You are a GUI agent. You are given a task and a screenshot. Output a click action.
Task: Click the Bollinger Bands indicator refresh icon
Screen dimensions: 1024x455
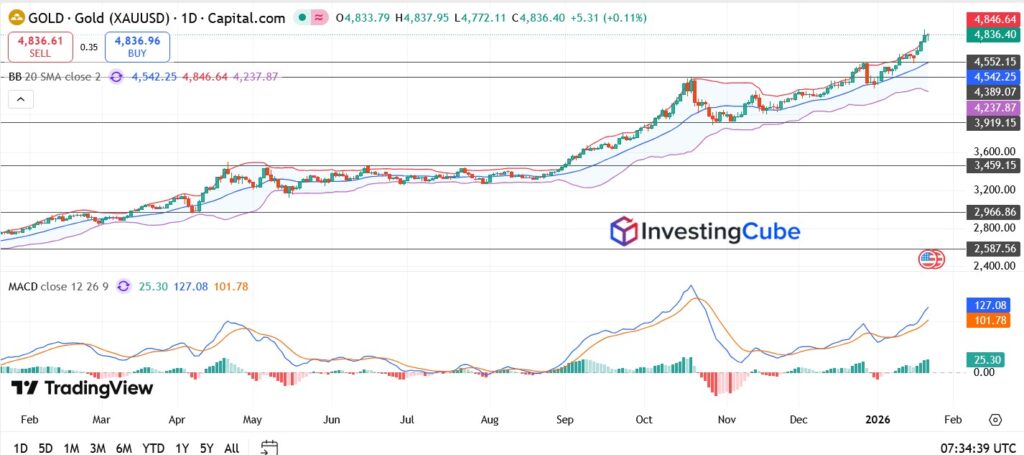point(117,76)
